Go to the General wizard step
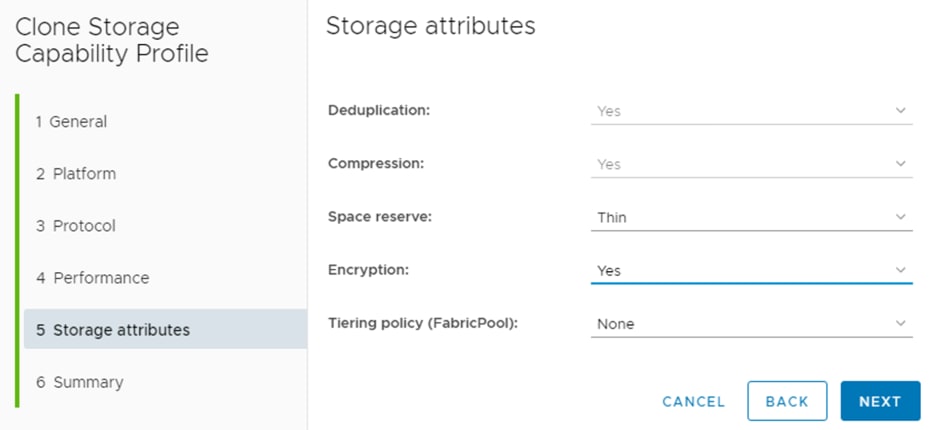The width and height of the screenshot is (931, 430). [x=71, y=122]
